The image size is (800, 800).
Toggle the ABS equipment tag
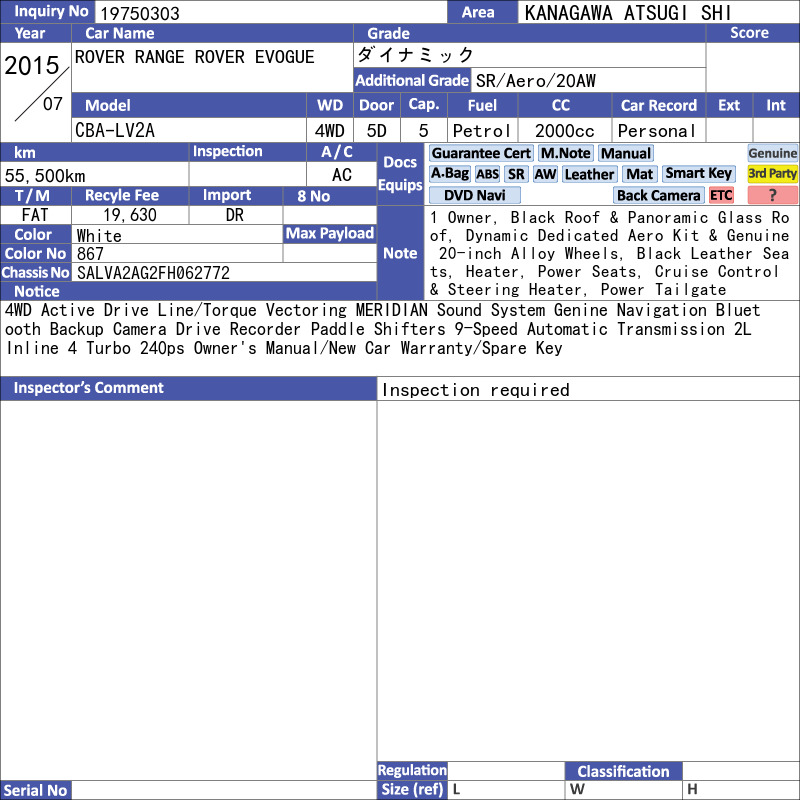pos(487,174)
